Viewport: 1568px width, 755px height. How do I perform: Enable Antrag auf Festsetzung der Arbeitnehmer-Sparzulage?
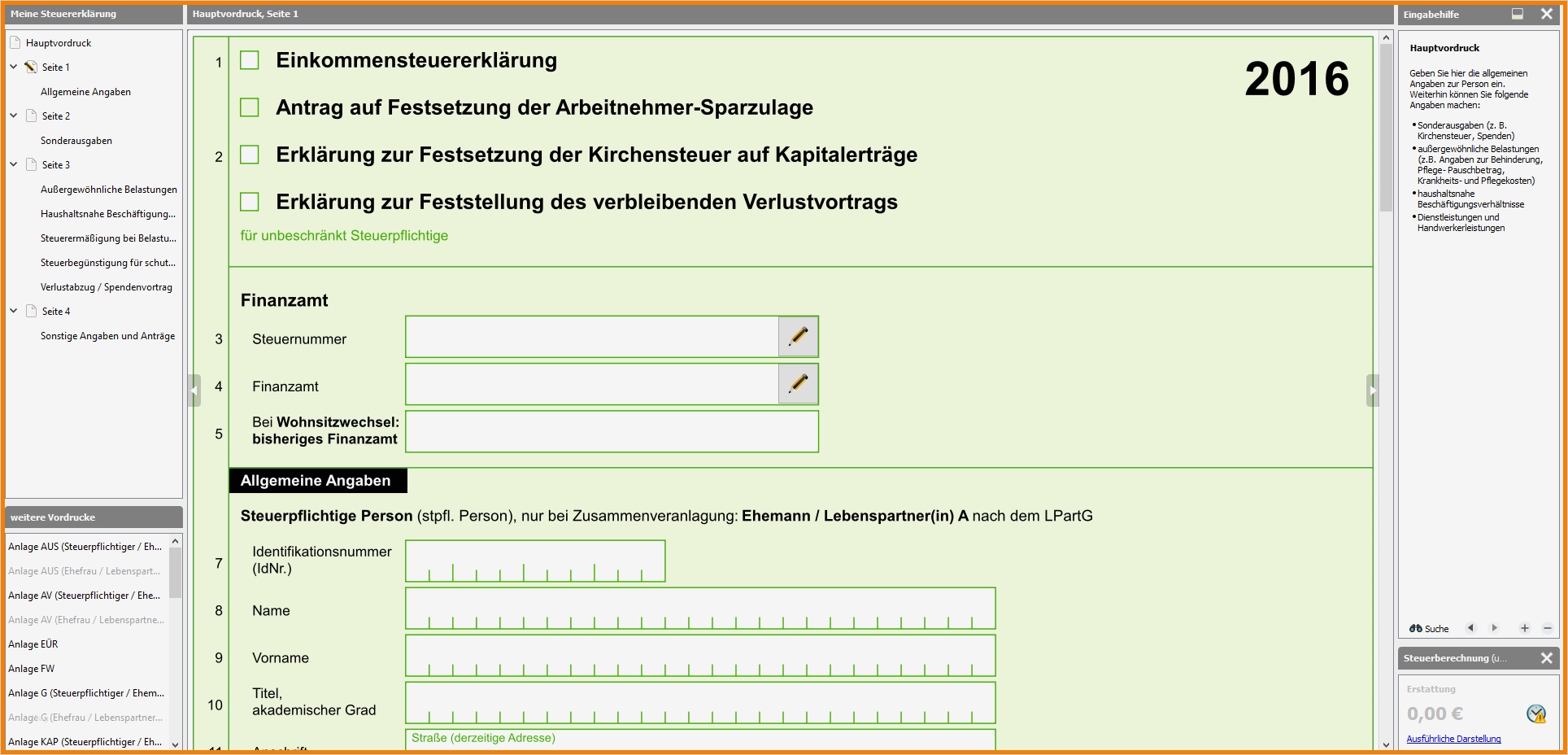click(249, 107)
